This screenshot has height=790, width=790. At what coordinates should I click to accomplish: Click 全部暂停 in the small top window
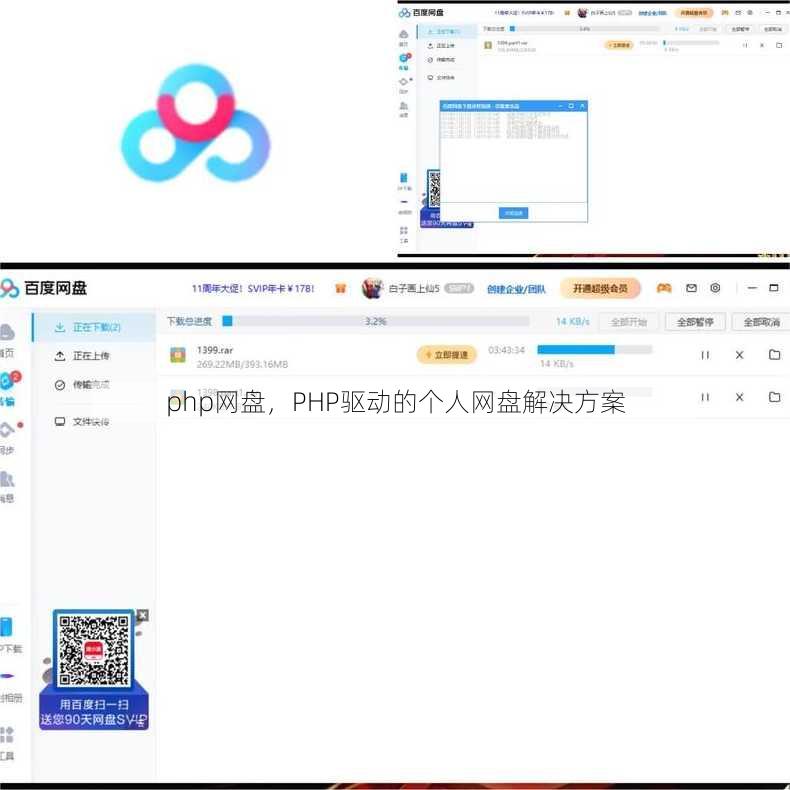[740, 29]
